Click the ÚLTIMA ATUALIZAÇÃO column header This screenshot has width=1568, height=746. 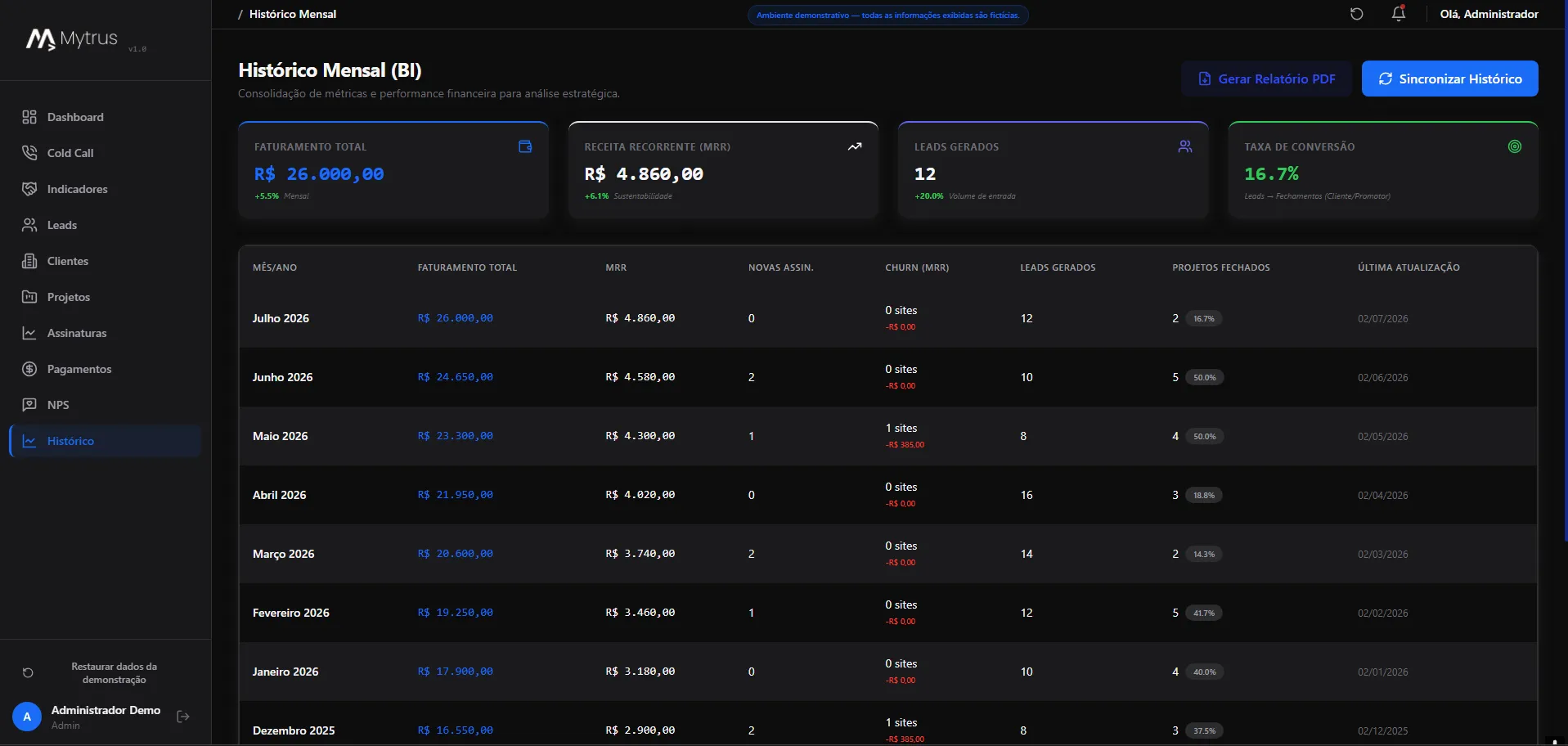(x=1409, y=267)
